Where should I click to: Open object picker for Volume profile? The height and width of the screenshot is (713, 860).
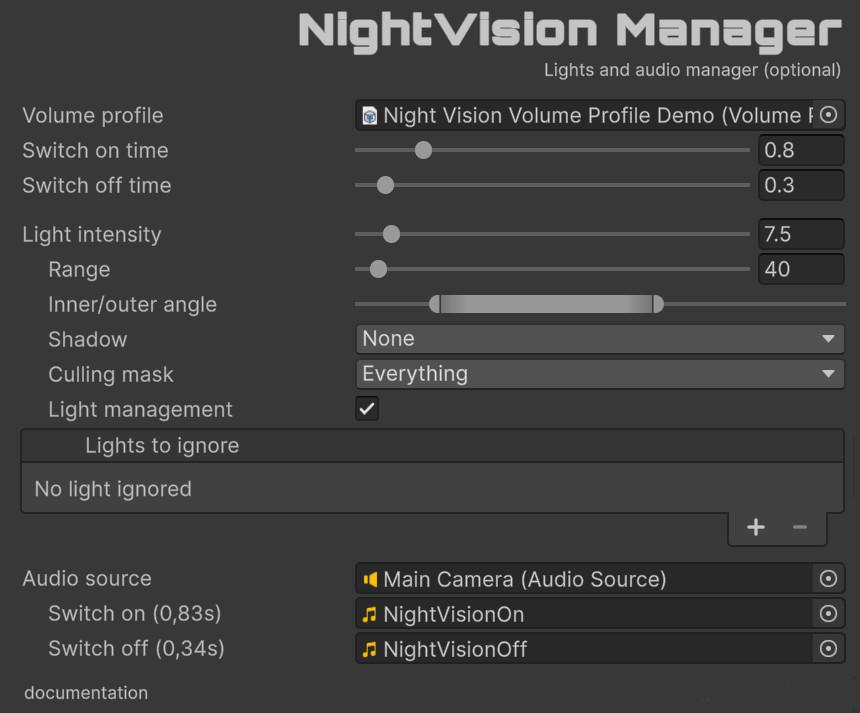tap(828, 115)
